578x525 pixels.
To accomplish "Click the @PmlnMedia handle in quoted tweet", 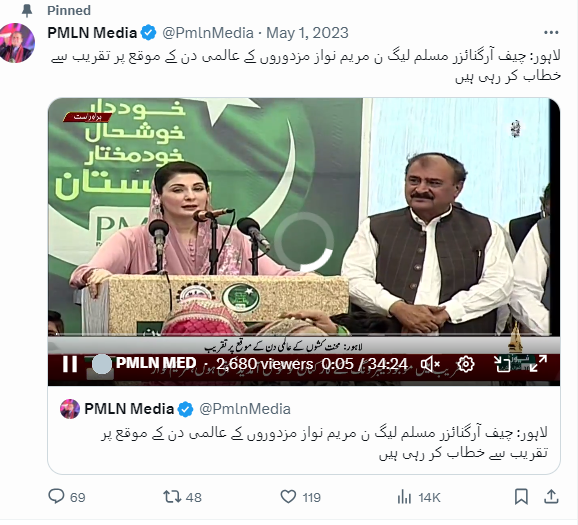I will pyautogui.click(x=245, y=409).
